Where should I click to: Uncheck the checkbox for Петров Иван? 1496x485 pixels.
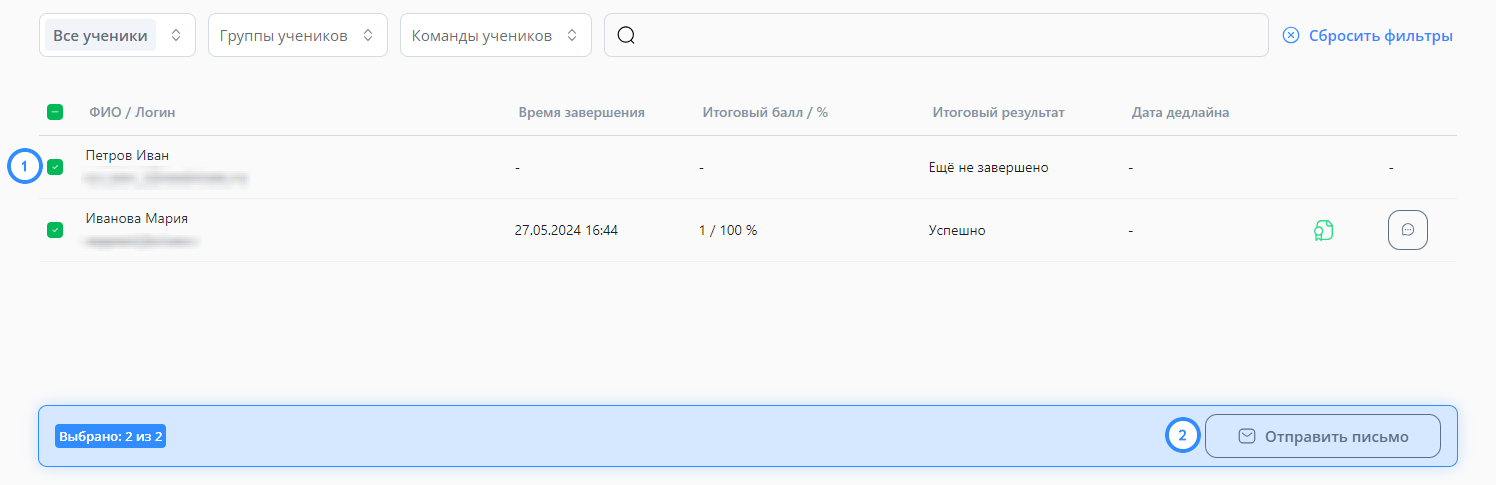[x=55, y=167]
